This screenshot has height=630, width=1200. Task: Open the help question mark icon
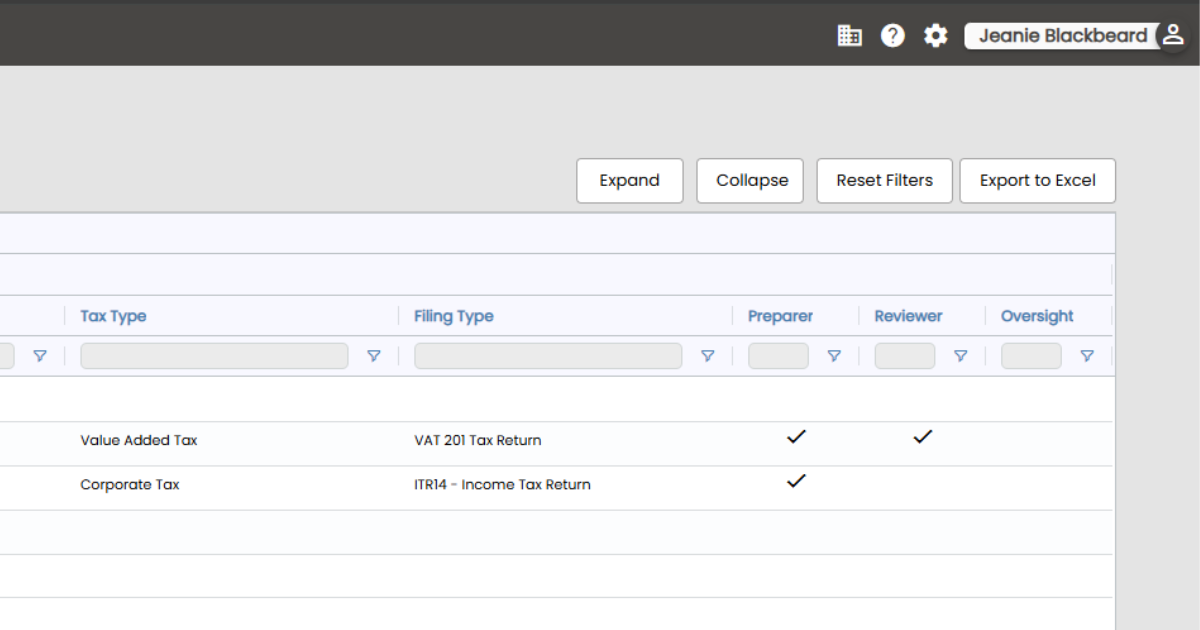(892, 36)
